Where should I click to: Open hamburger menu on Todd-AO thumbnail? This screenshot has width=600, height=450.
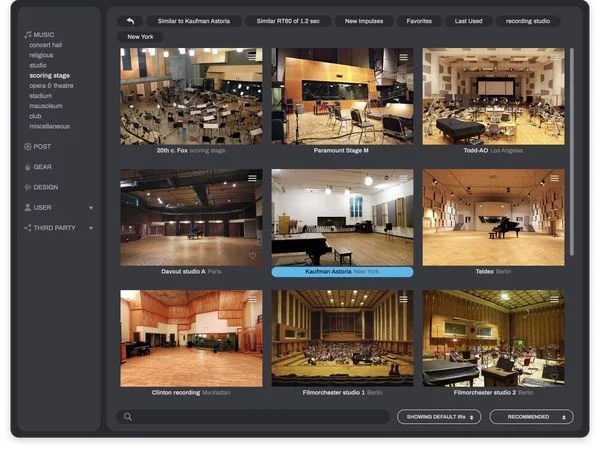tap(554, 57)
